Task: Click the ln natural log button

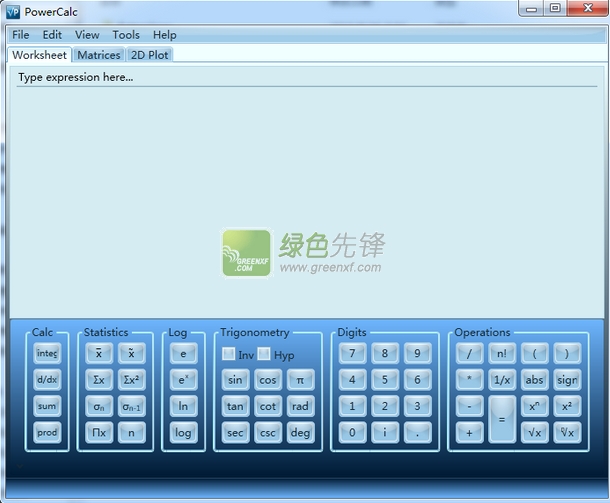Action: click(183, 406)
